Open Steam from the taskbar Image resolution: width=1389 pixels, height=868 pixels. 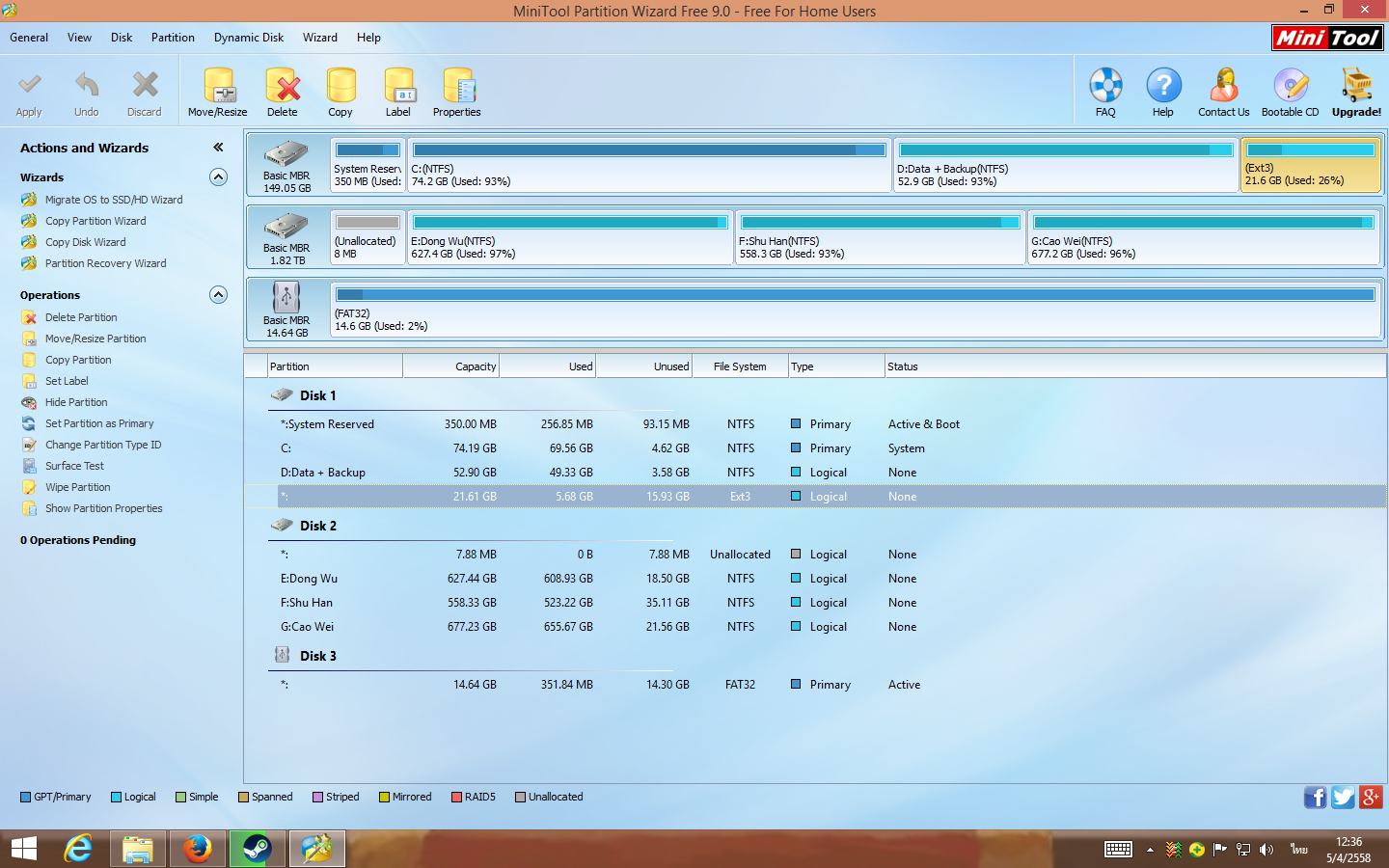click(x=257, y=849)
